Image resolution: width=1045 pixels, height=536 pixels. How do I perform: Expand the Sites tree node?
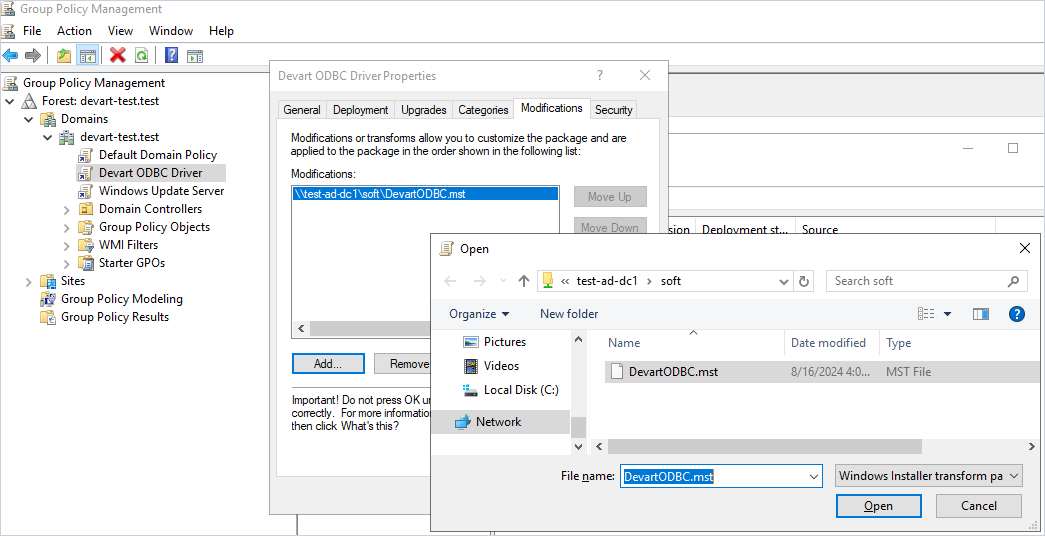[29, 281]
